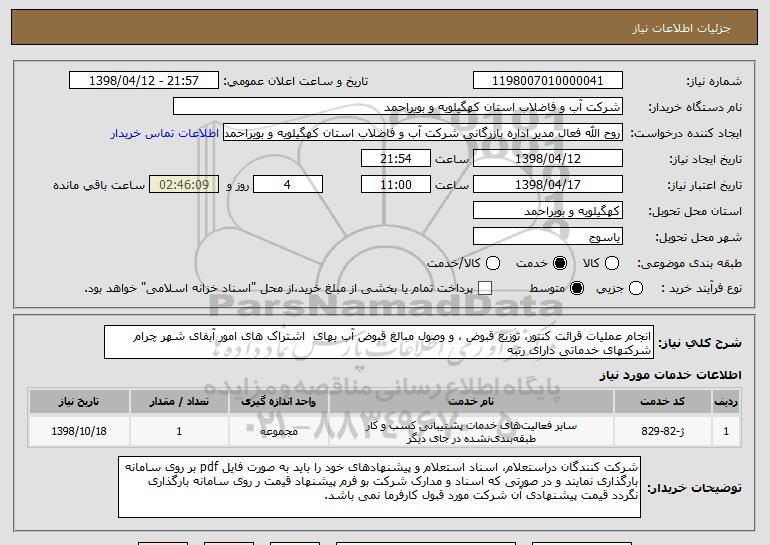Select the کالا/خدمت radio button
This screenshot has width=770, height=545.
(493, 263)
